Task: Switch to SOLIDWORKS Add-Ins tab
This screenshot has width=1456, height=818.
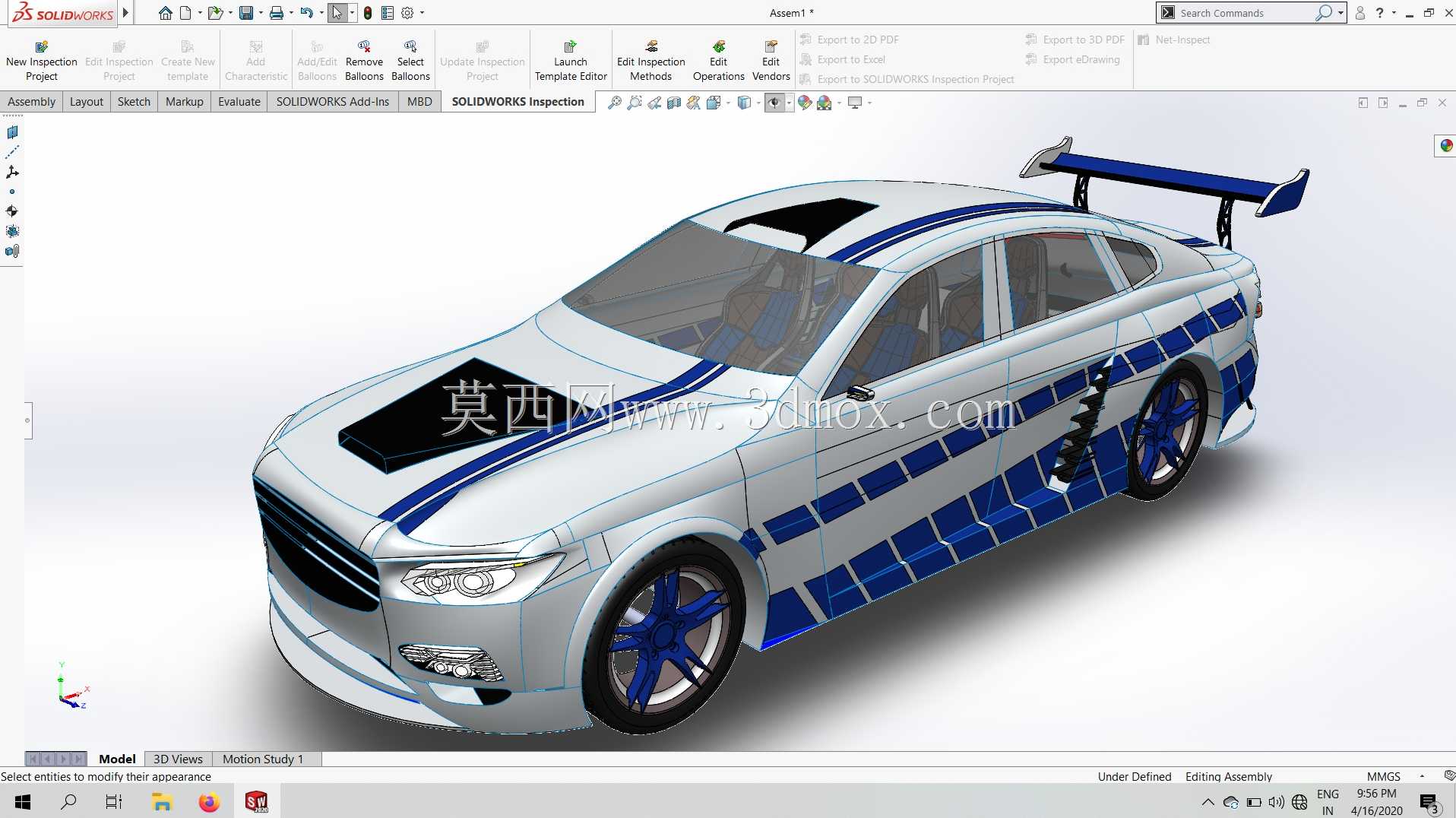Action: point(333,102)
